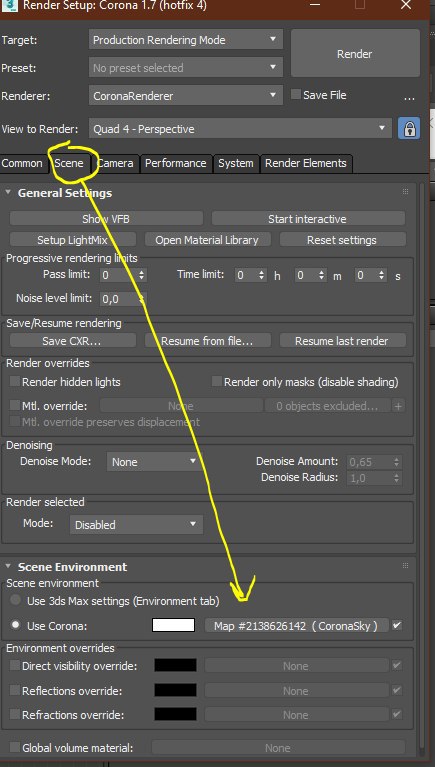The width and height of the screenshot is (435, 767).
Task: Click the Start interactive button
Action: (308, 219)
